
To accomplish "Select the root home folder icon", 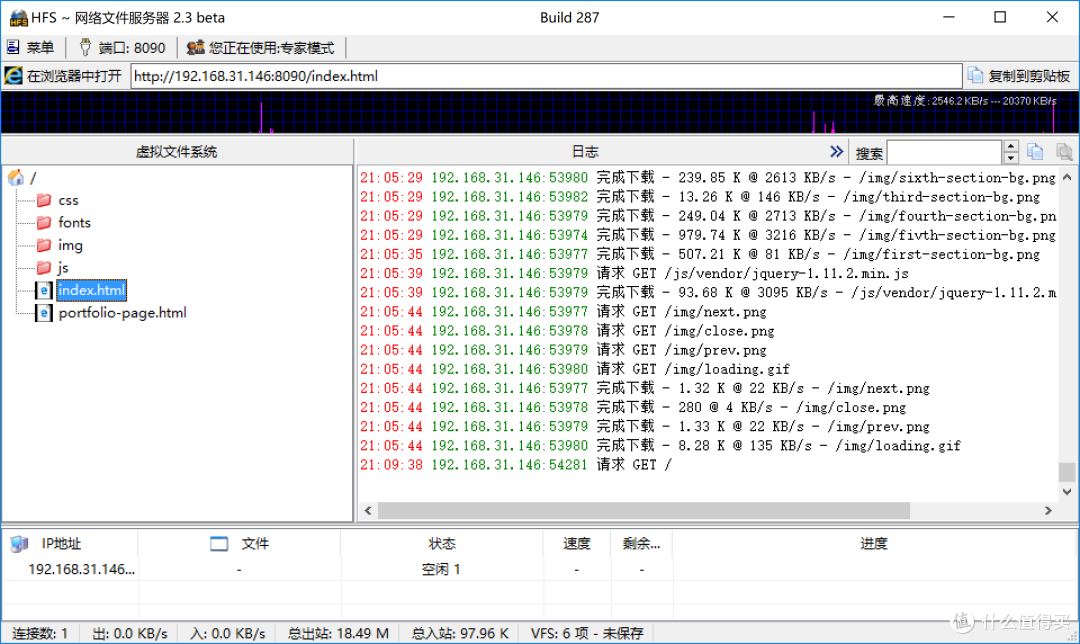I will click(16, 178).
